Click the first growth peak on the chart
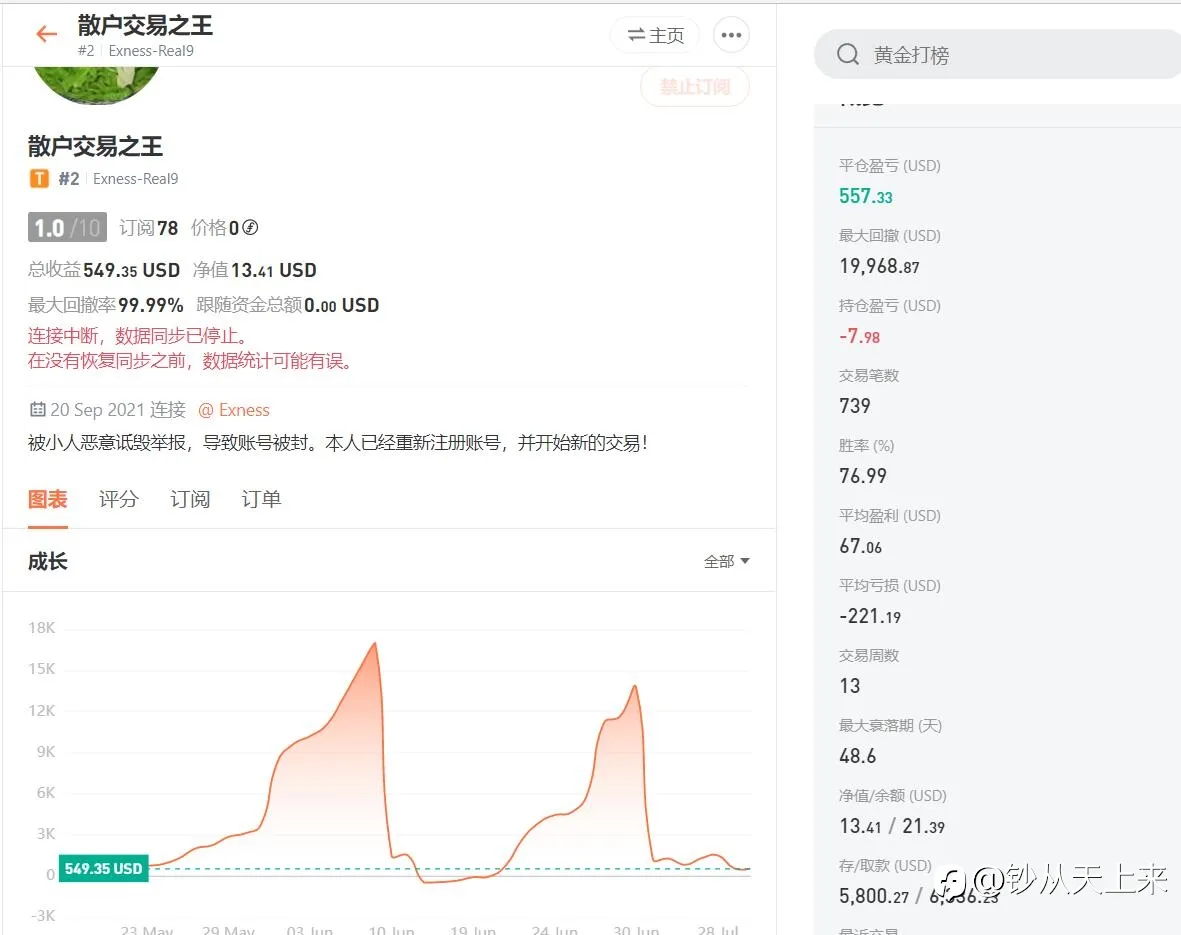 pyautogui.click(x=375, y=644)
